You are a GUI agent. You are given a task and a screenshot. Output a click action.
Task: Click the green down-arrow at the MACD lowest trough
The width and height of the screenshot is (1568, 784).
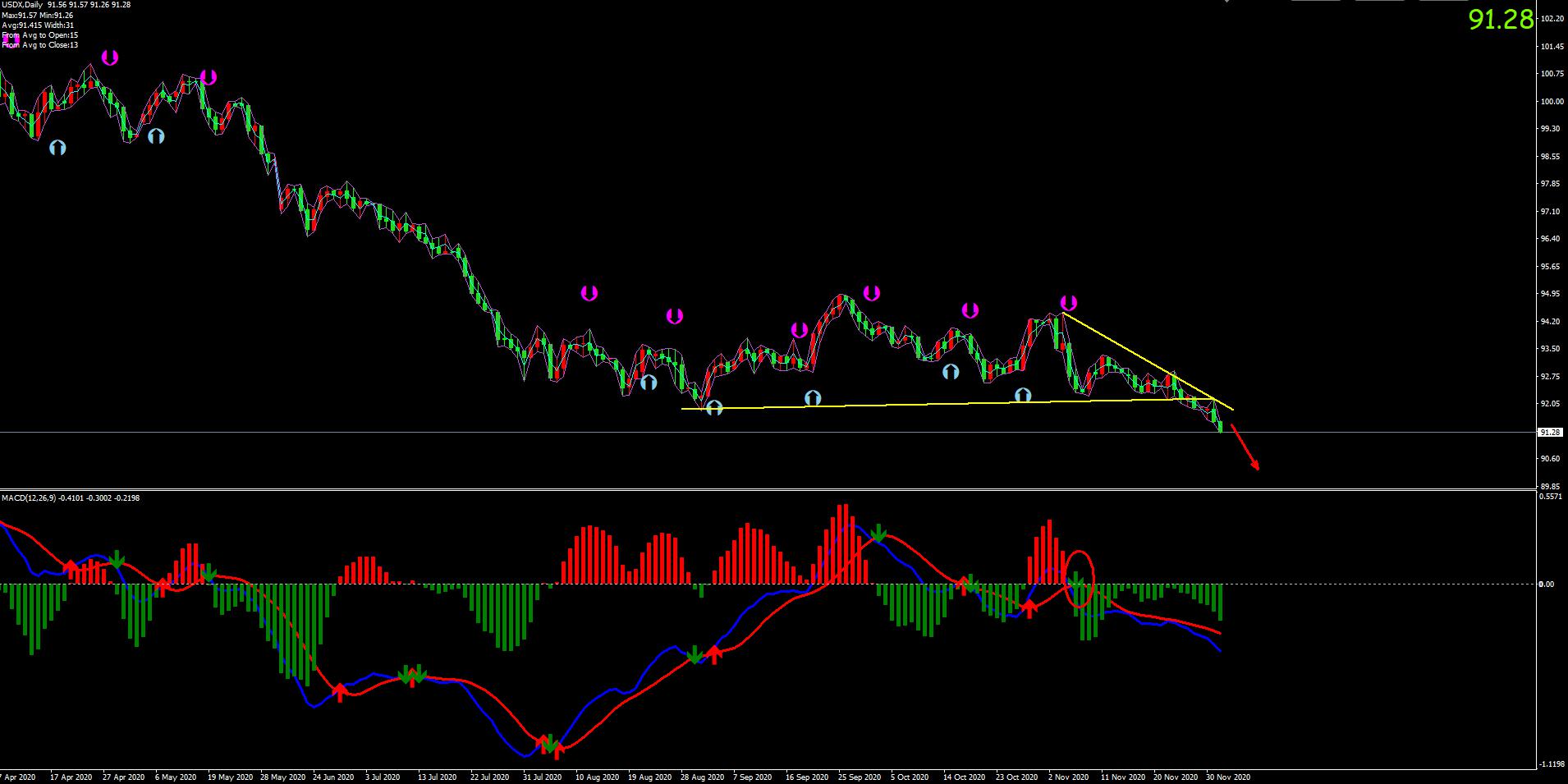(x=548, y=743)
